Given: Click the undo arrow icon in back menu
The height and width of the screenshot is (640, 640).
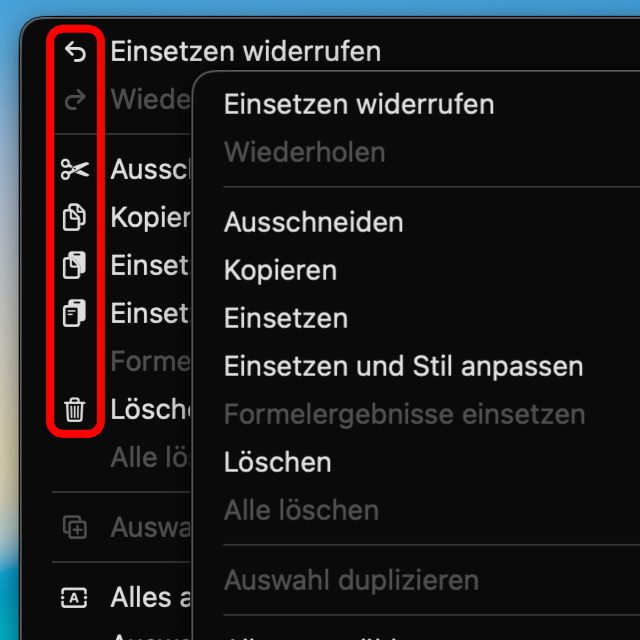Looking at the screenshot, I should pyautogui.click(x=76, y=52).
